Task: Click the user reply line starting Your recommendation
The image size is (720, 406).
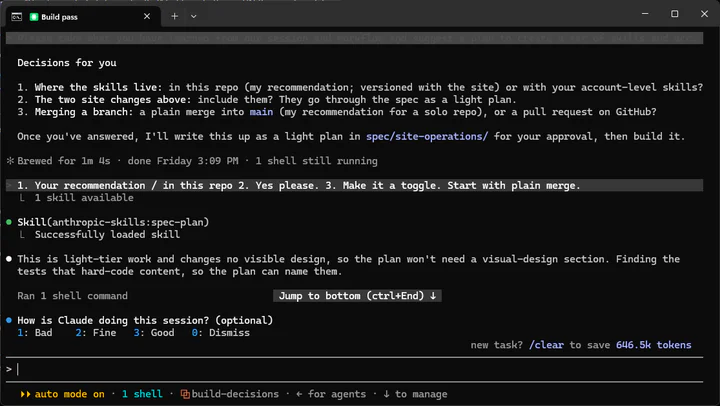Action: (354, 186)
